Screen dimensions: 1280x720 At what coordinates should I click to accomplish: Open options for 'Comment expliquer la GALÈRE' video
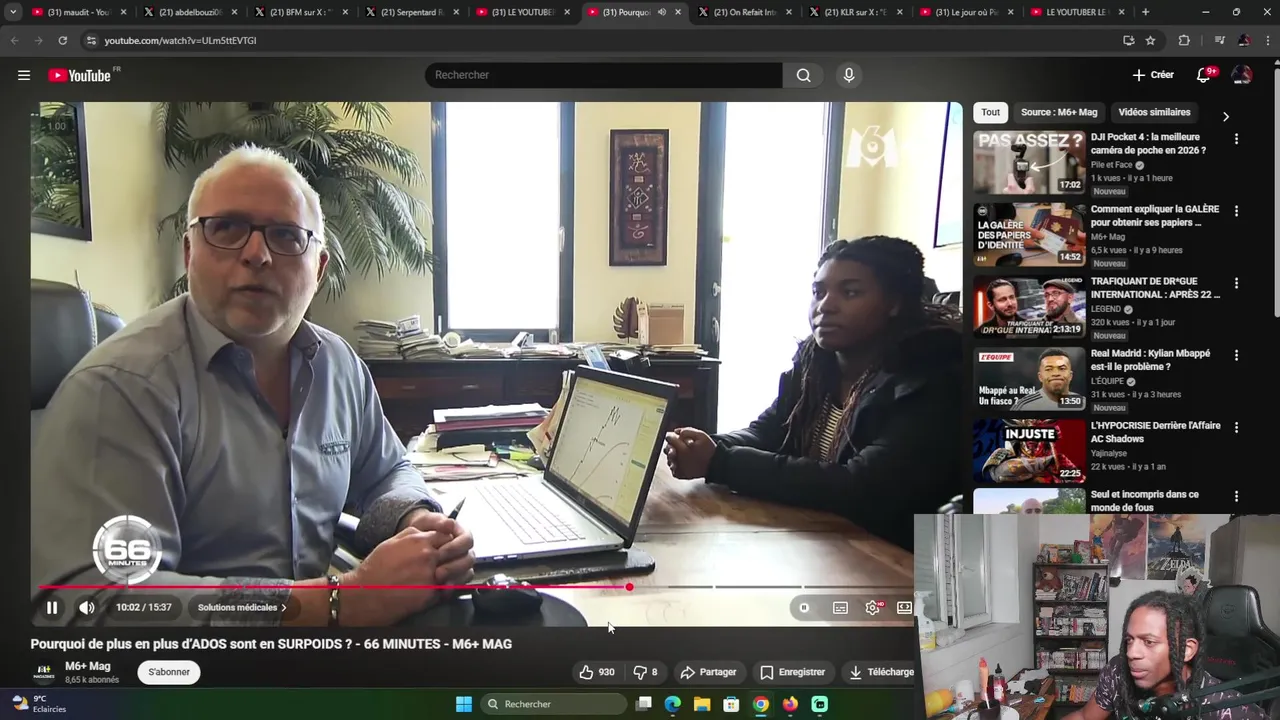(1236, 211)
